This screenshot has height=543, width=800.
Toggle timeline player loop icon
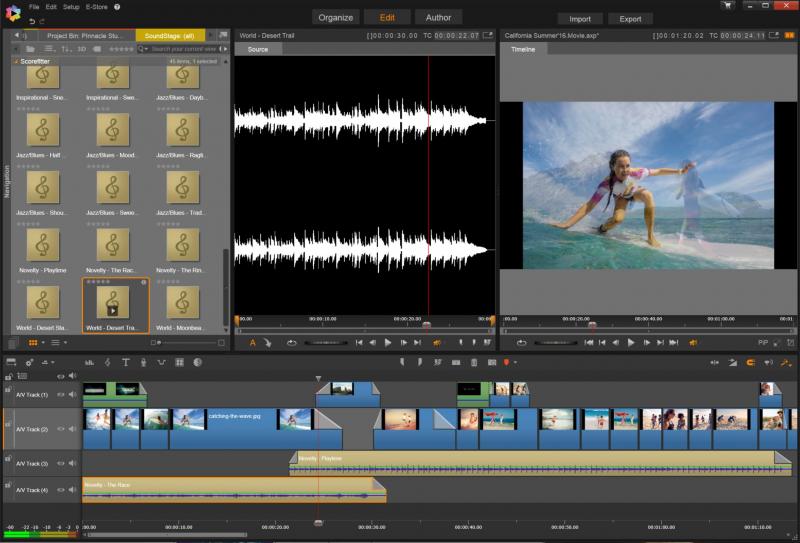pos(521,342)
